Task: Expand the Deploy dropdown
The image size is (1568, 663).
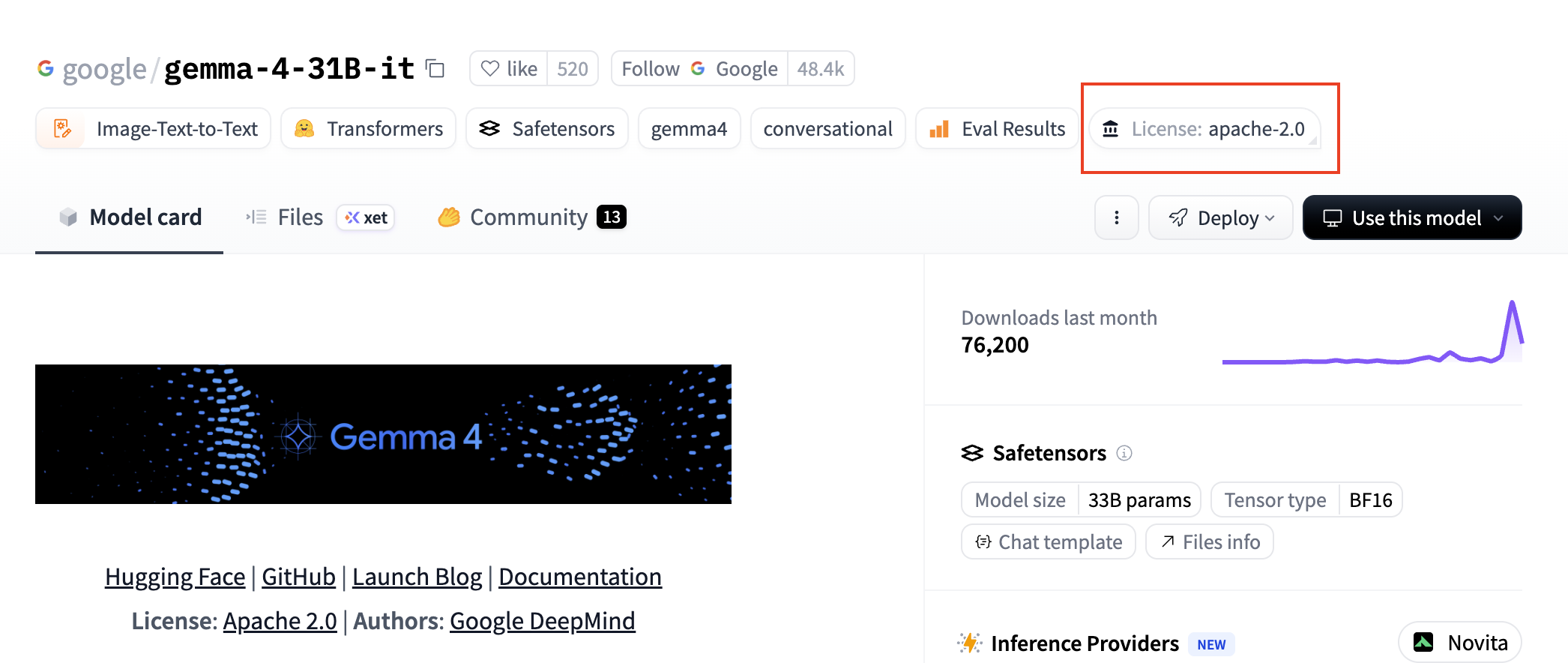Action: tap(1221, 217)
